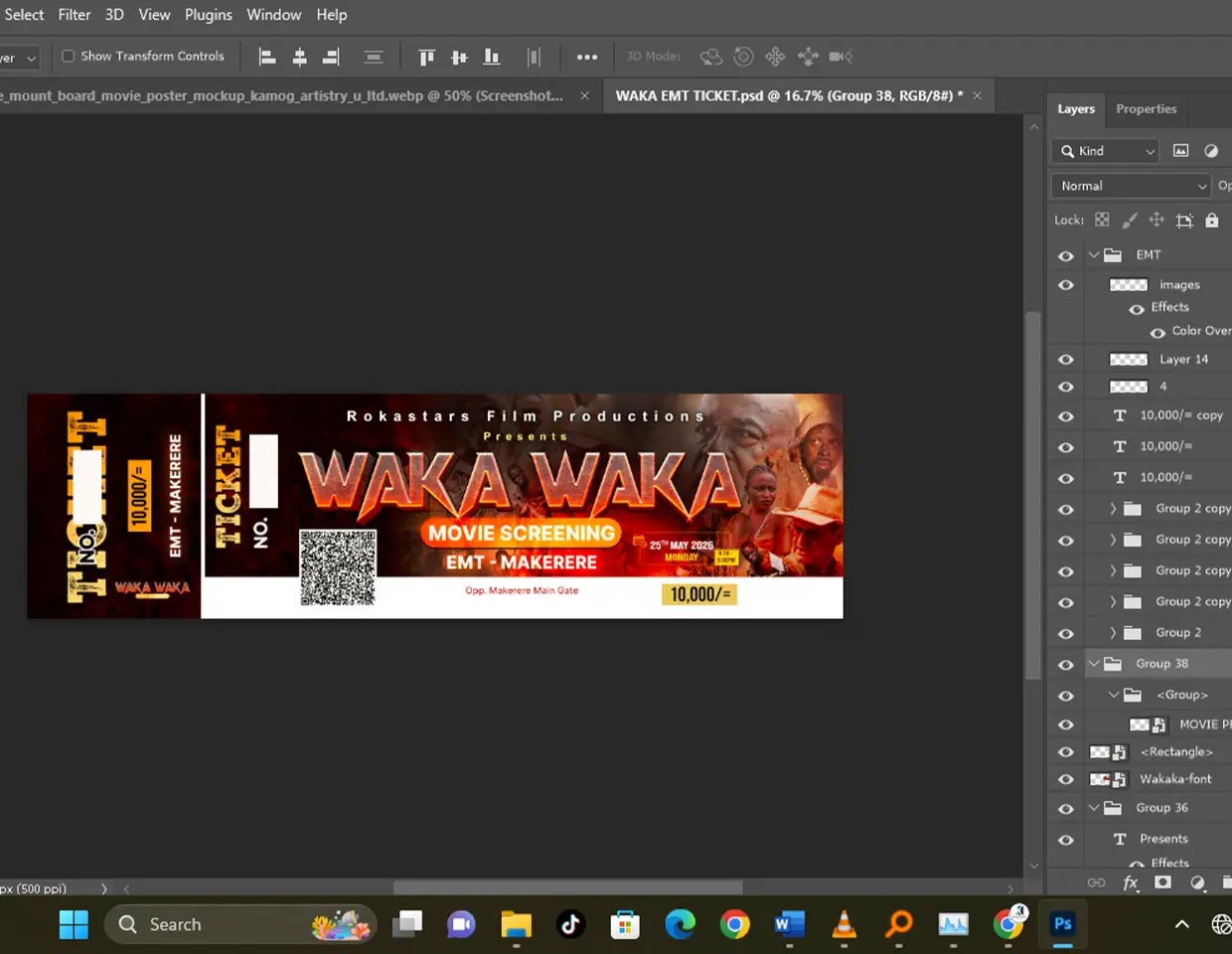Click the 3D orbit/rotate mode icon
Screen dimensions: 1232x954
(710, 57)
